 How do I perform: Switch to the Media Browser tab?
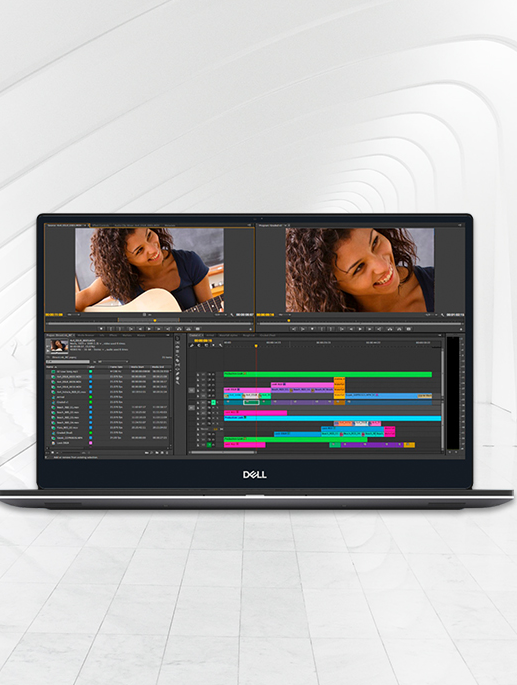point(86,335)
